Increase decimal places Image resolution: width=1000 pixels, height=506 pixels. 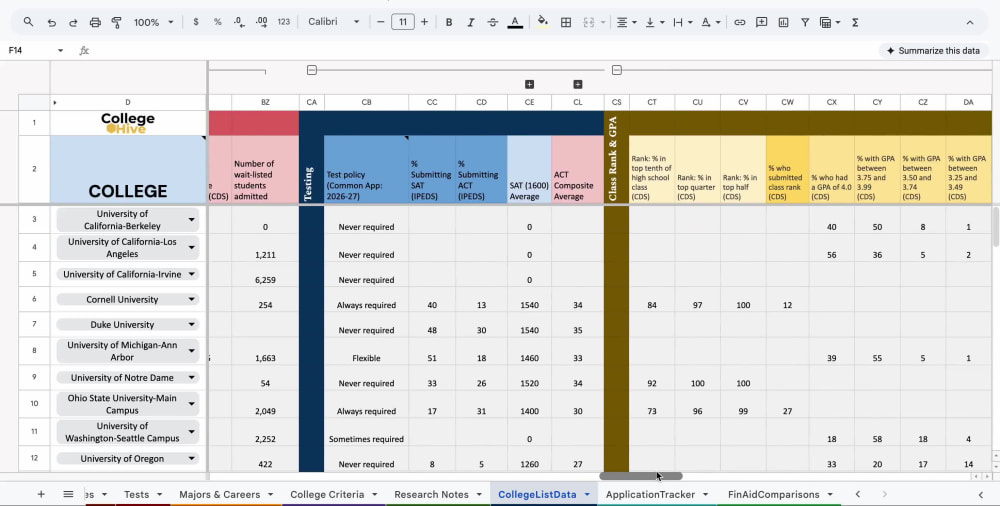click(x=261, y=22)
